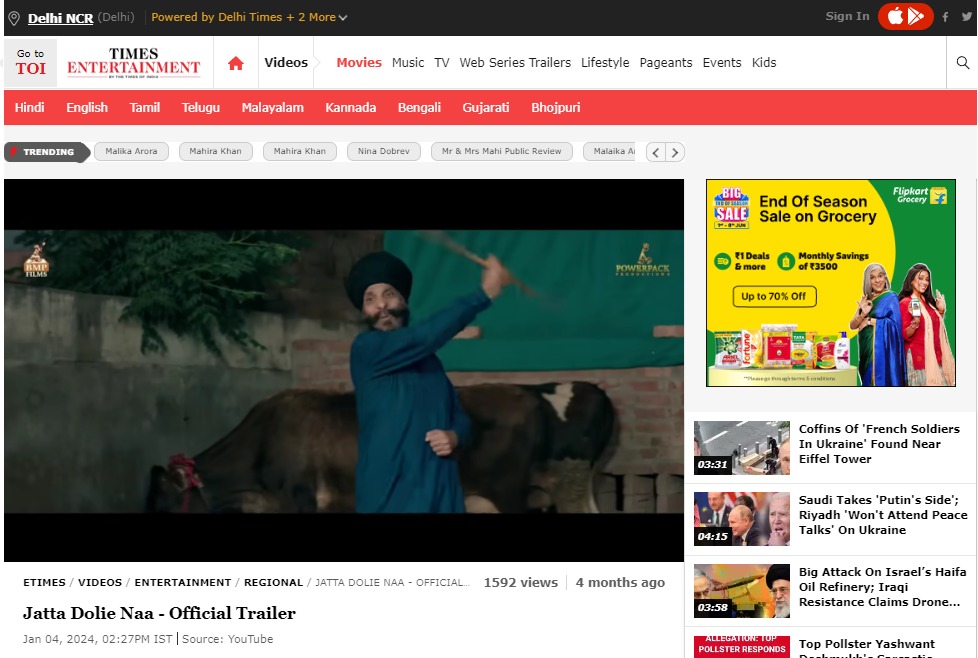Open Mr & Mrs Mahi Public Review tag
The height and width of the screenshot is (658, 978).
[501, 151]
